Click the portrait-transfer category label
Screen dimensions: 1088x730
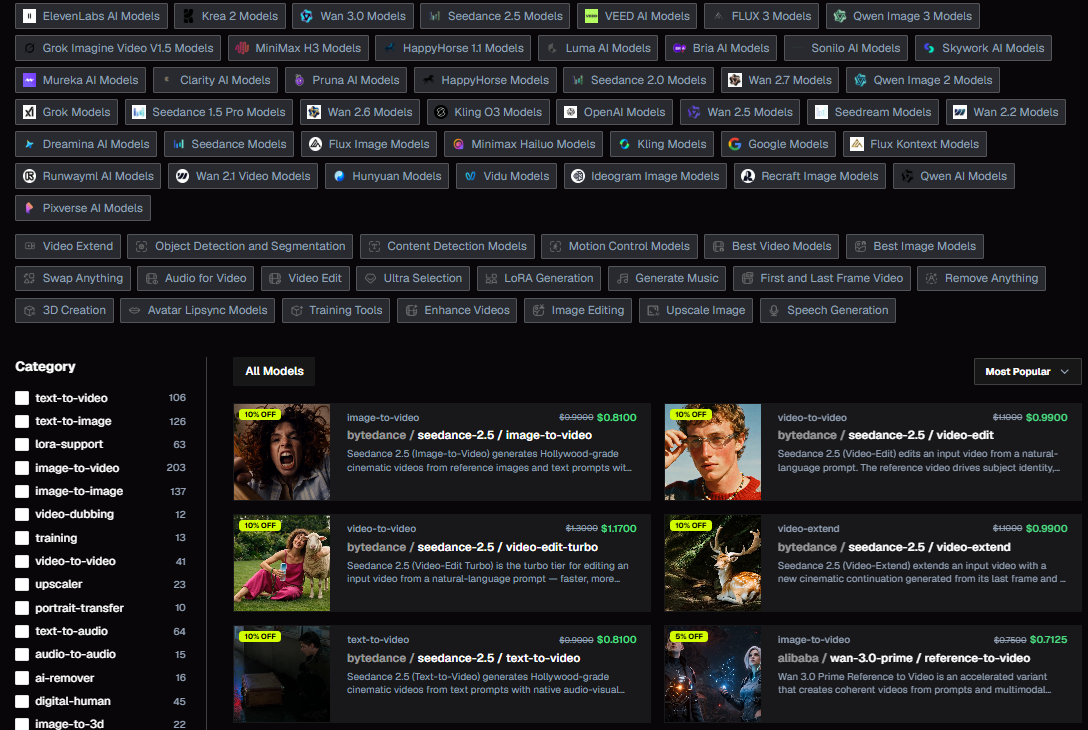coord(79,608)
